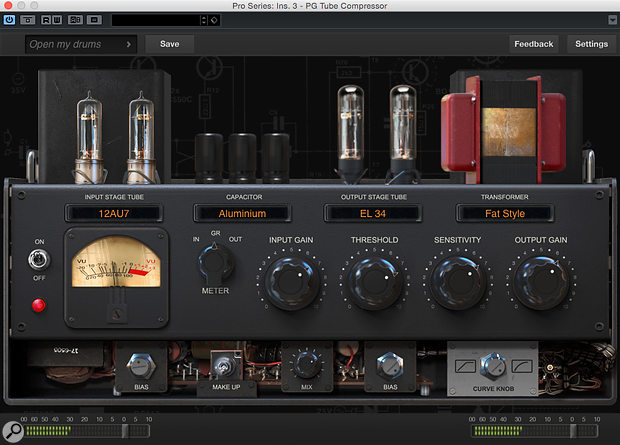
Task: Open the Output Stage Tube selector showing EL 34
Action: coord(372,214)
